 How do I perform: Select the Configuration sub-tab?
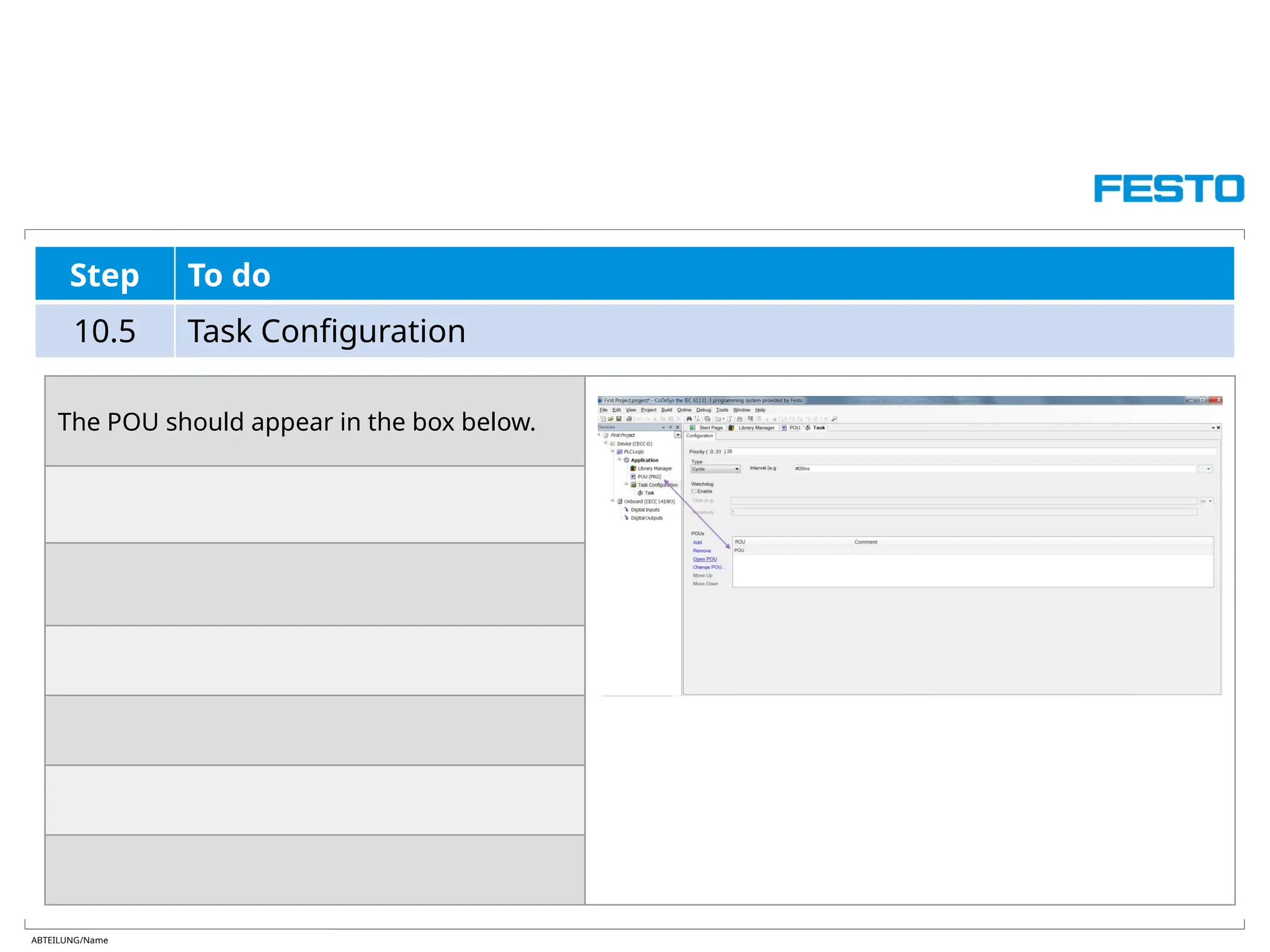click(699, 436)
